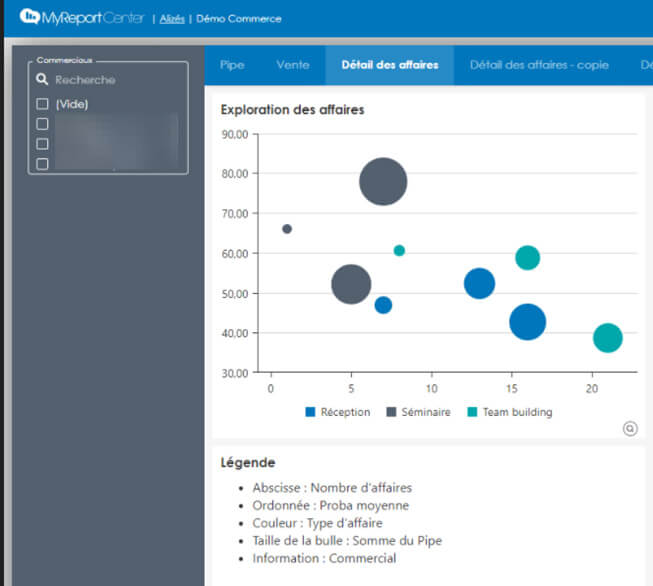Toggle the Séminaire legend swatch
653x586 pixels.
point(391,412)
